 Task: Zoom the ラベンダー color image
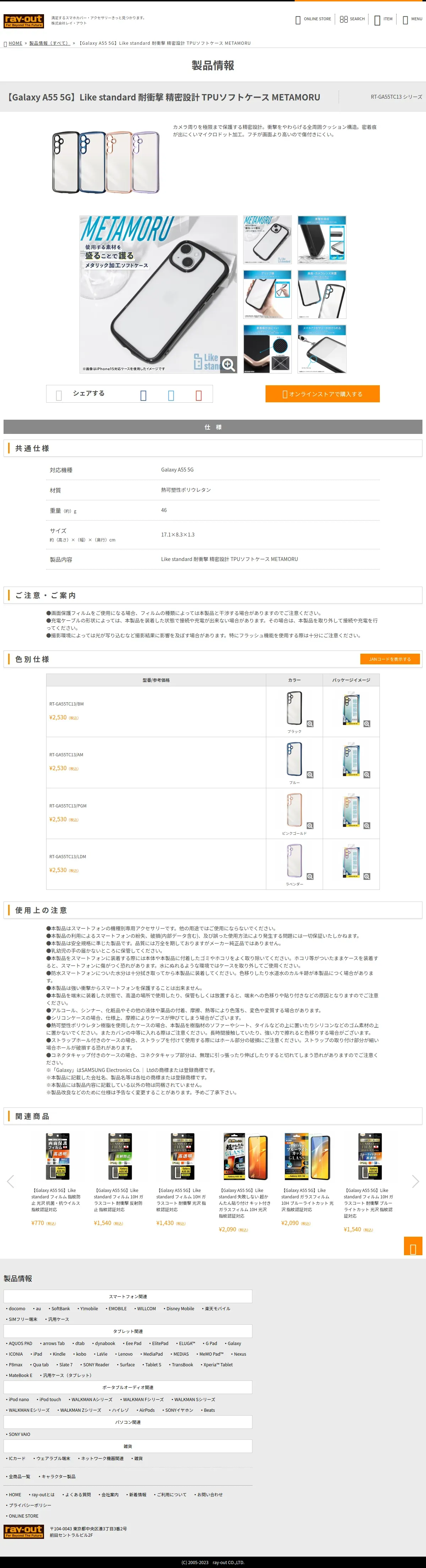click(x=310, y=877)
